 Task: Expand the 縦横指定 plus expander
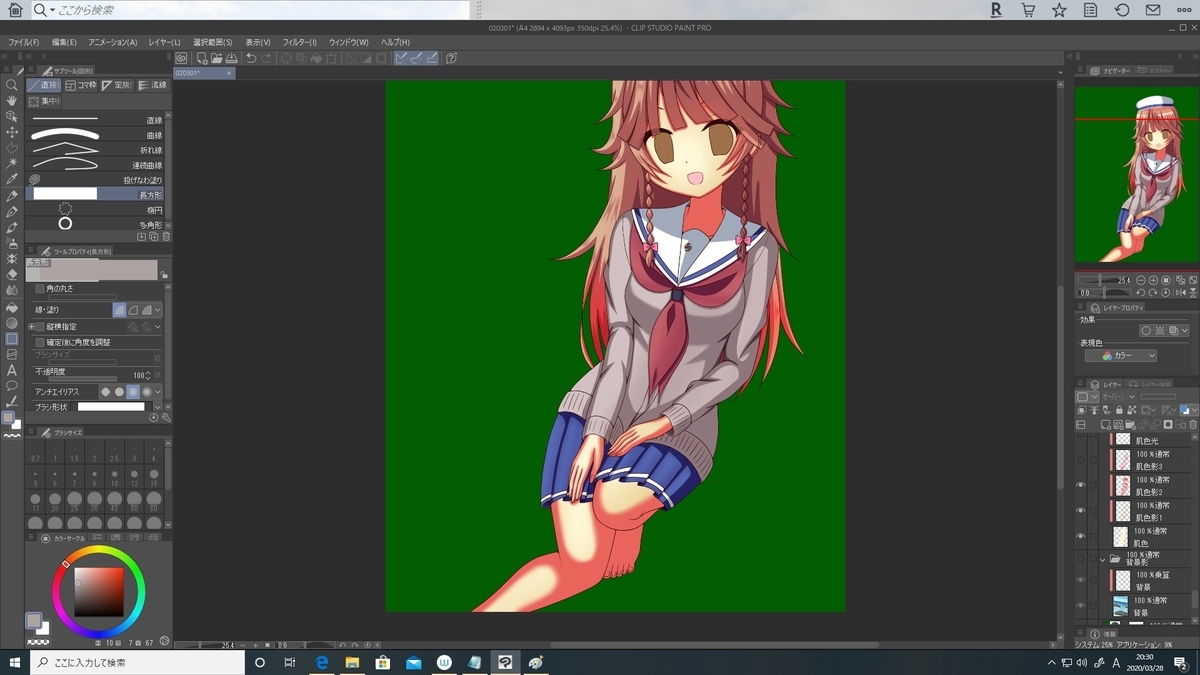tap(31, 326)
